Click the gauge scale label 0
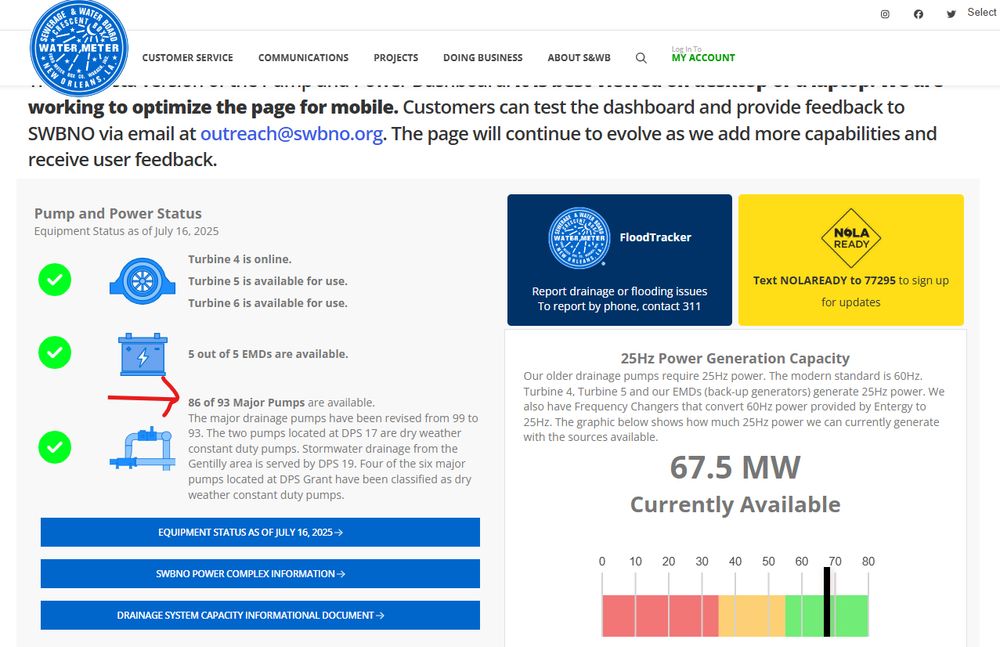The height and width of the screenshot is (647, 1000). pos(602,561)
